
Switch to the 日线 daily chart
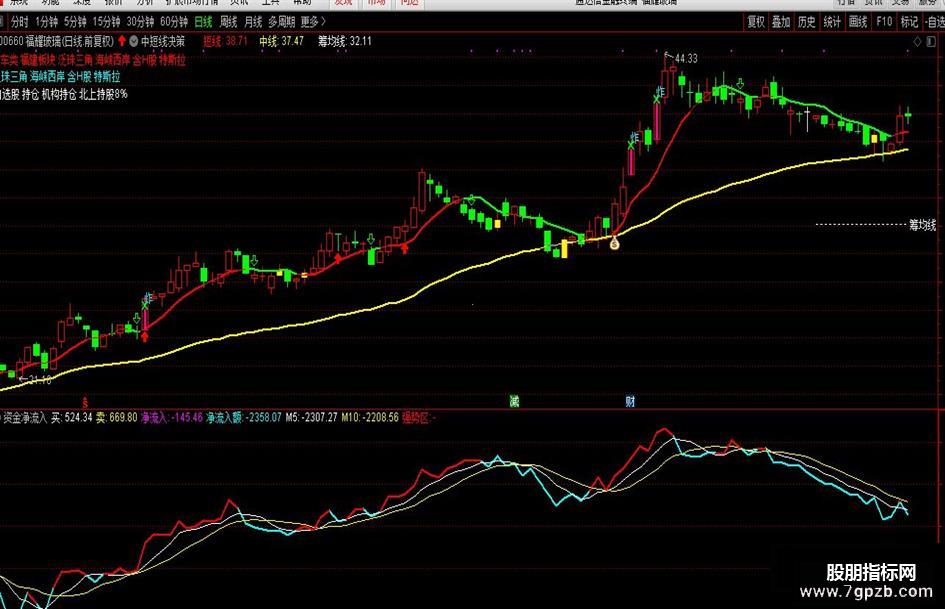[x=203, y=22]
